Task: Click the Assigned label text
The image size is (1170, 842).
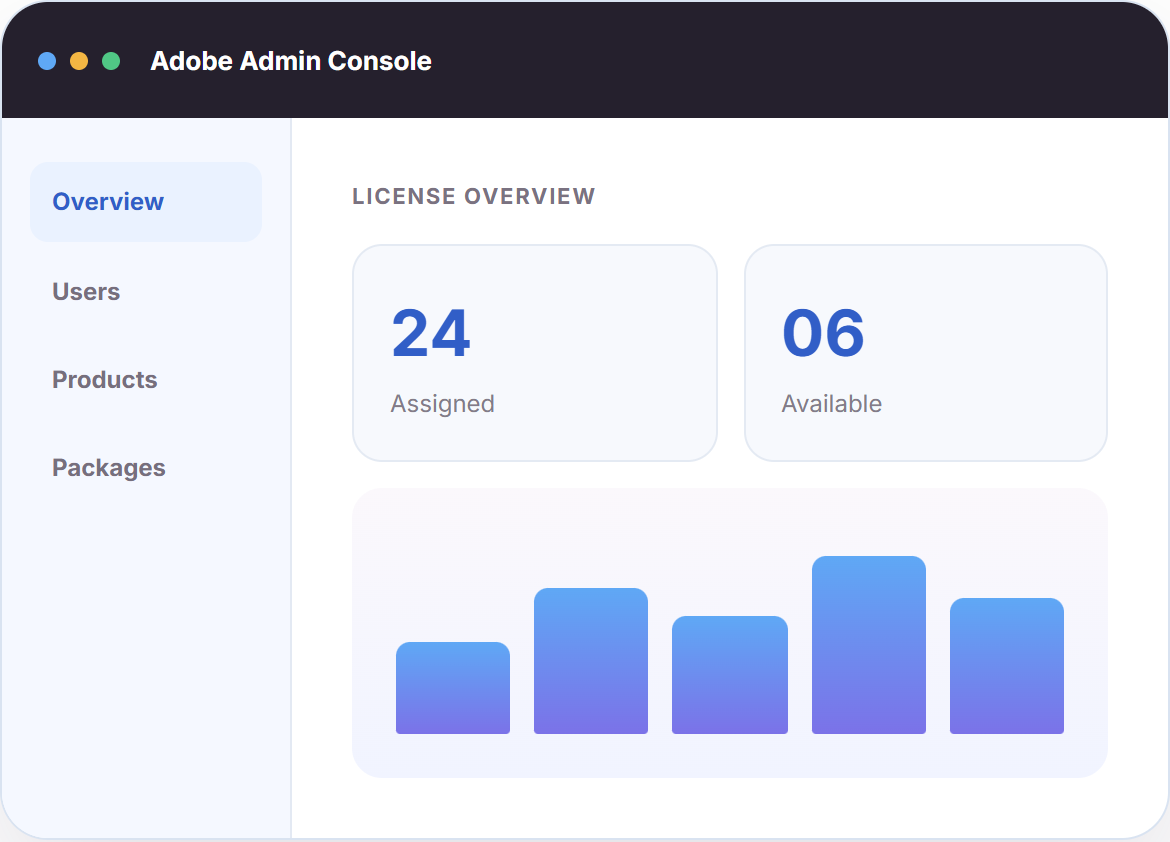Action: tap(442, 404)
